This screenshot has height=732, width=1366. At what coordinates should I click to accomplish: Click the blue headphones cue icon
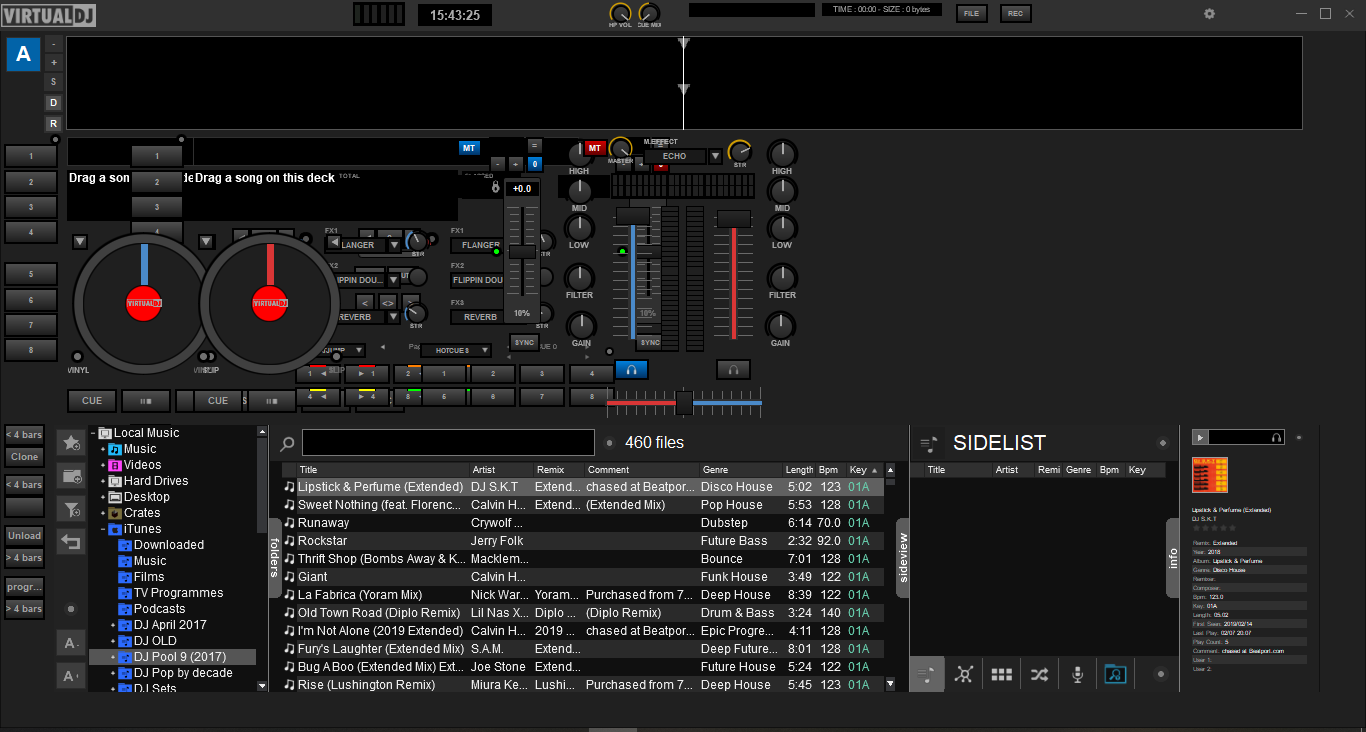pos(631,369)
